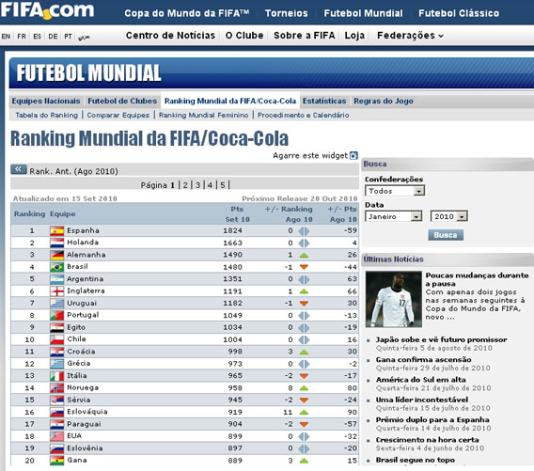Click the previous ranking double-arrow icon
The image size is (534, 471).
[x=19, y=169]
